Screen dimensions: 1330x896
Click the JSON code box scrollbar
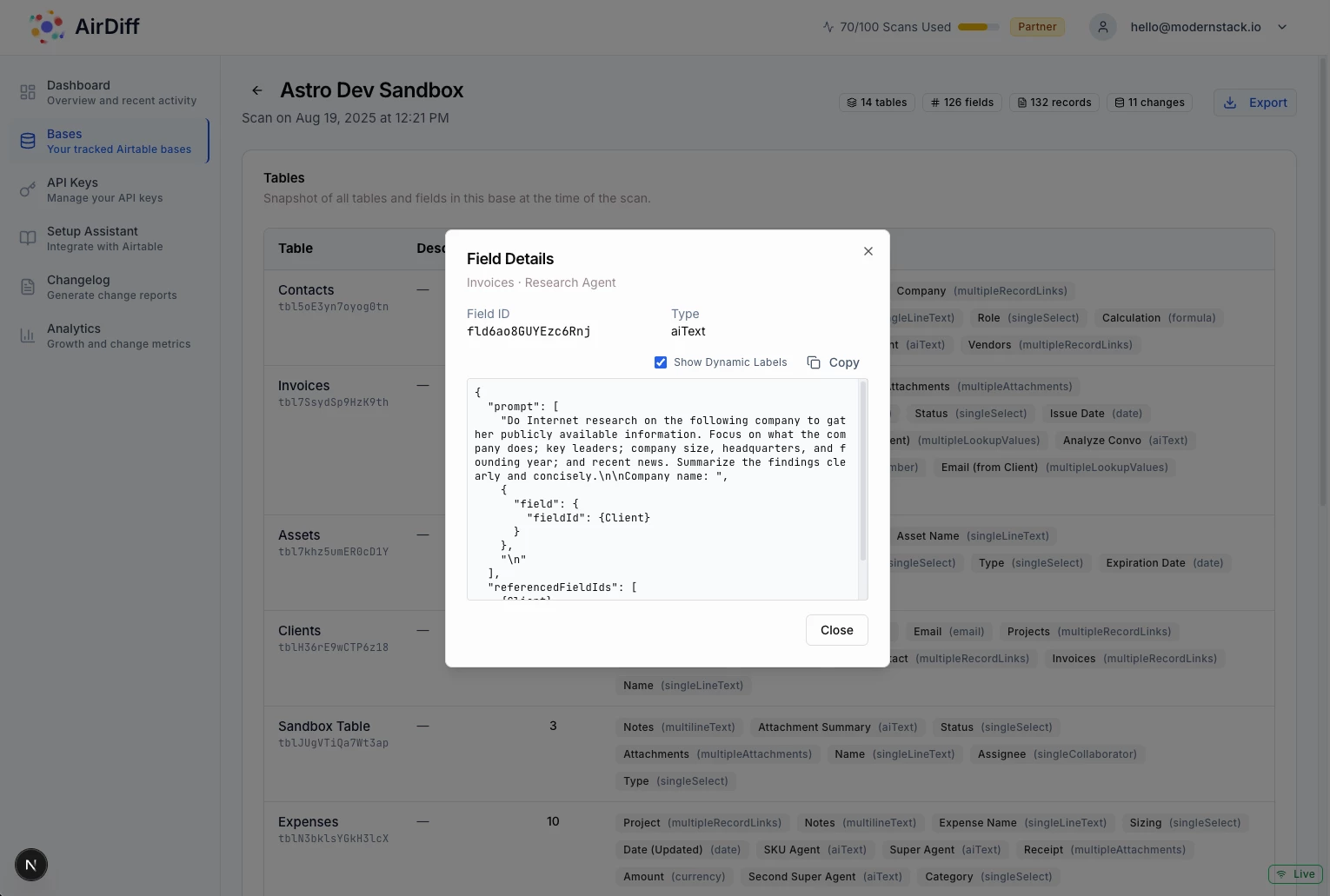coord(862,469)
